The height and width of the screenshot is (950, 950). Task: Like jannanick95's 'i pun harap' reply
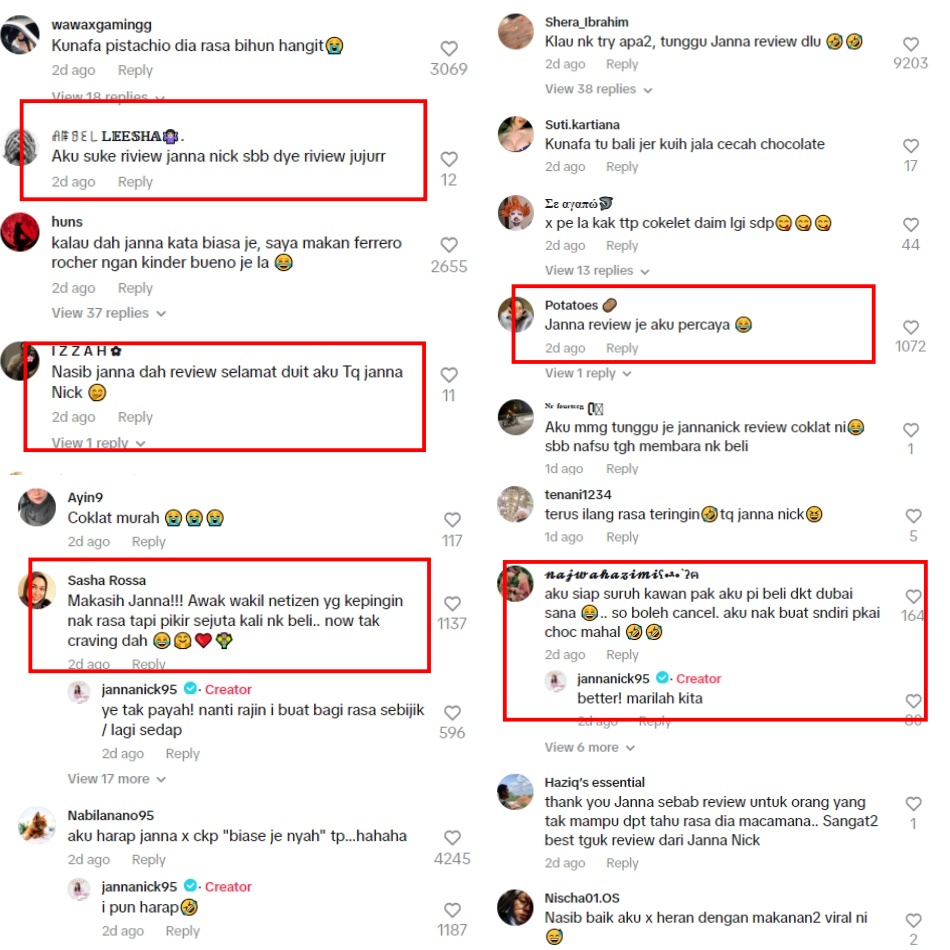452,910
